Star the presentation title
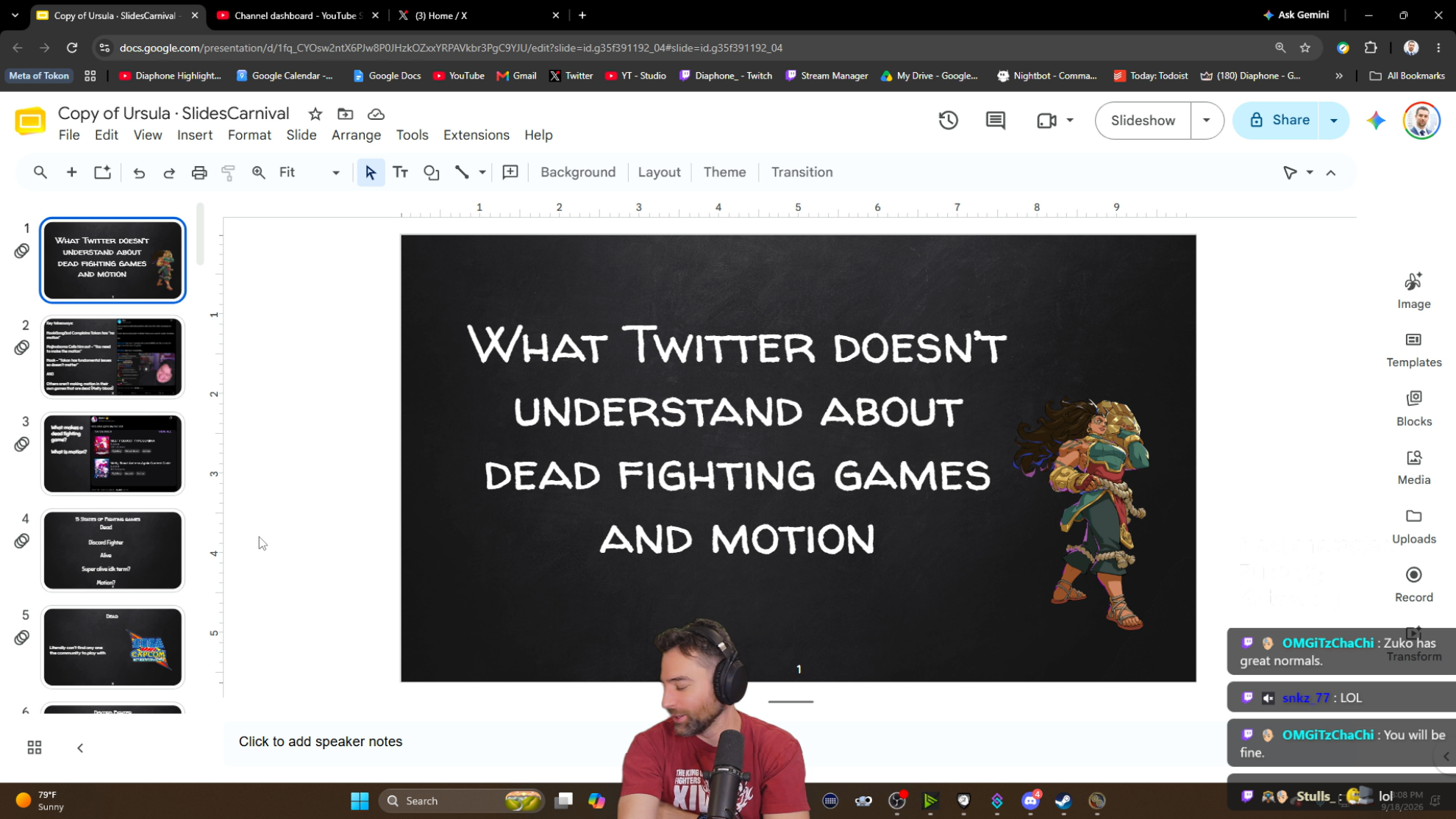This screenshot has height=819, width=1456. point(315,114)
